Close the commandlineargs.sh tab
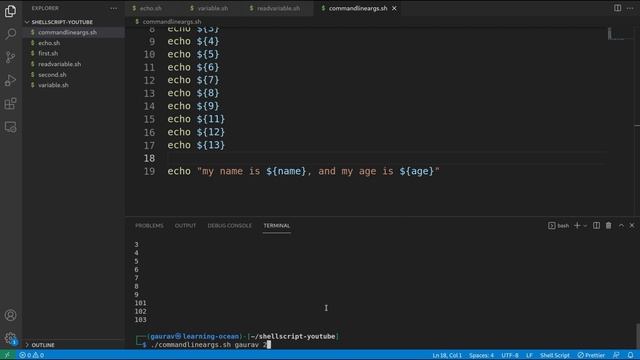 pyautogui.click(x=394, y=8)
